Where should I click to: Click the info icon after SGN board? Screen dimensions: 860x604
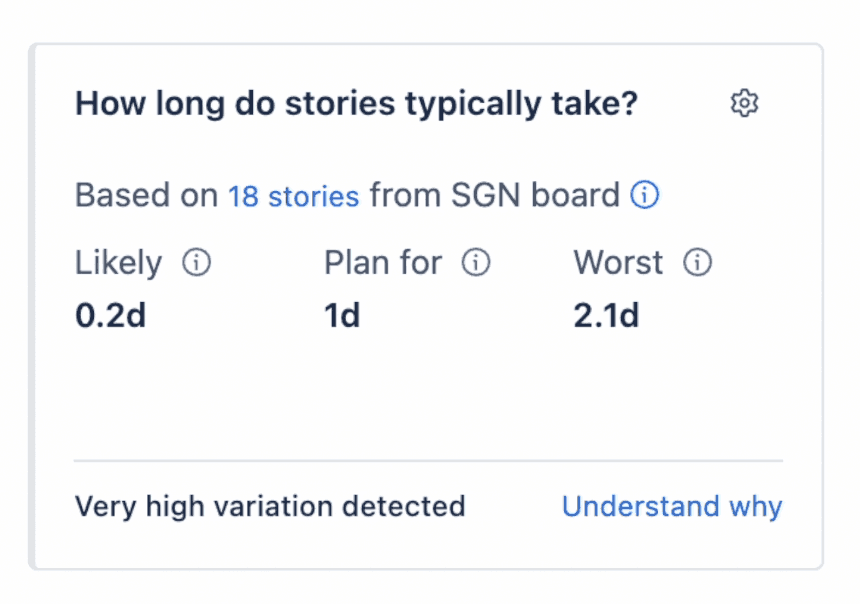pos(645,195)
